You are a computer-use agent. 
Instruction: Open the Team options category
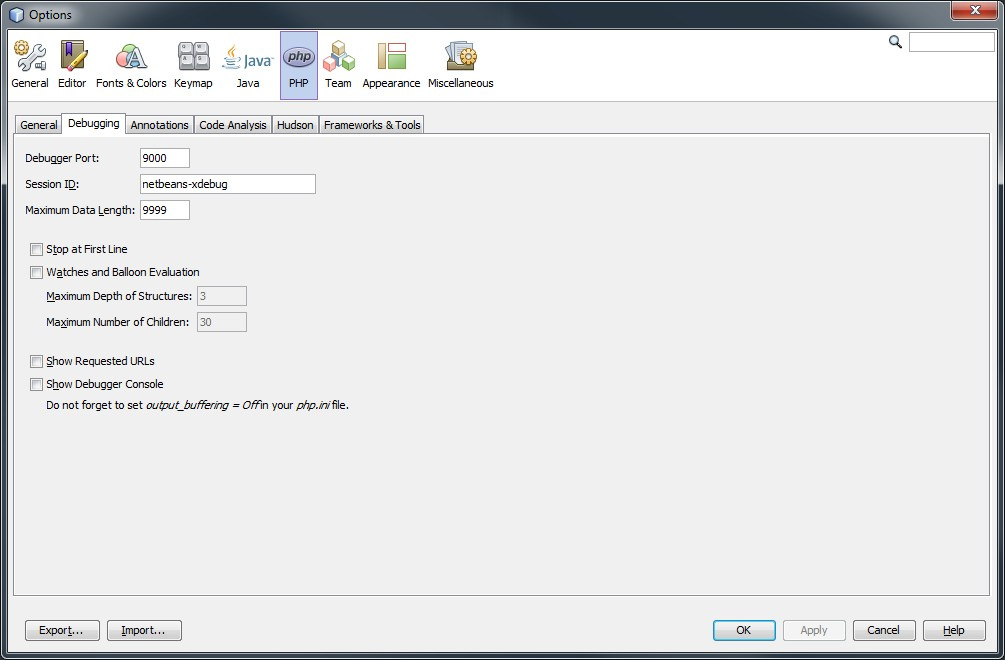[x=338, y=65]
